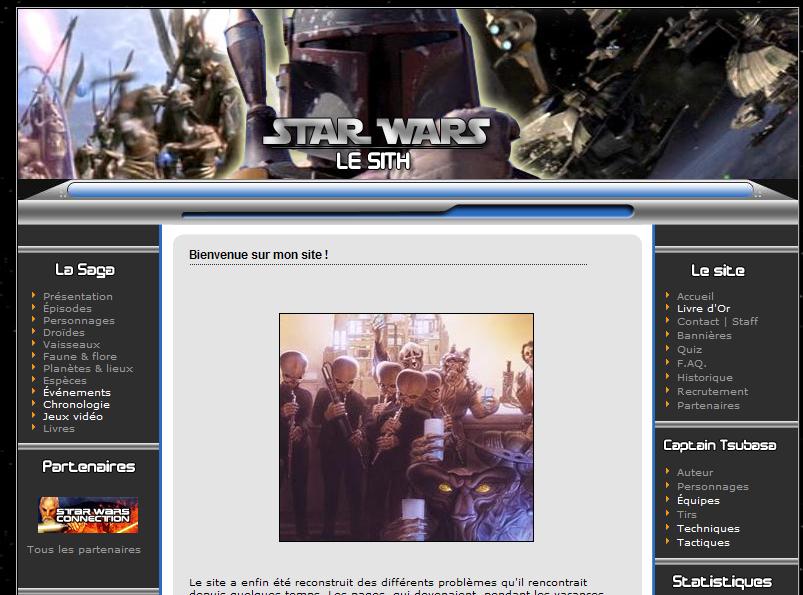803x595 pixels.
Task: Open the Staff link
Action: pyautogui.click(x=745, y=322)
